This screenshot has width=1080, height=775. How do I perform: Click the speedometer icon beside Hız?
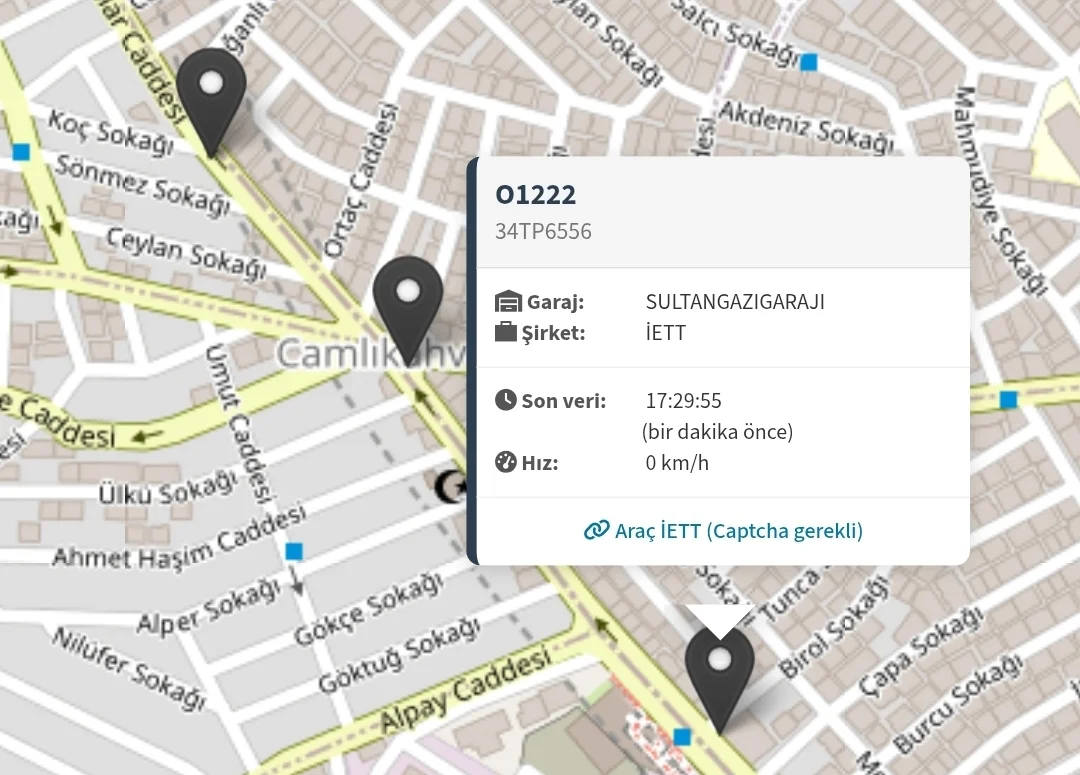tap(506, 463)
